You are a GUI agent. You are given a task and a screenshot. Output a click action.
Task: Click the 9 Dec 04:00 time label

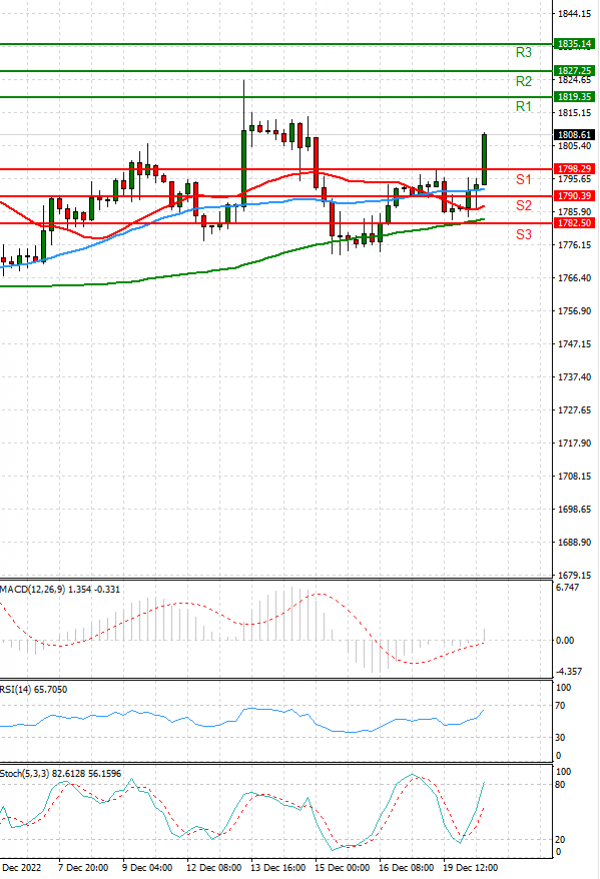147,868
